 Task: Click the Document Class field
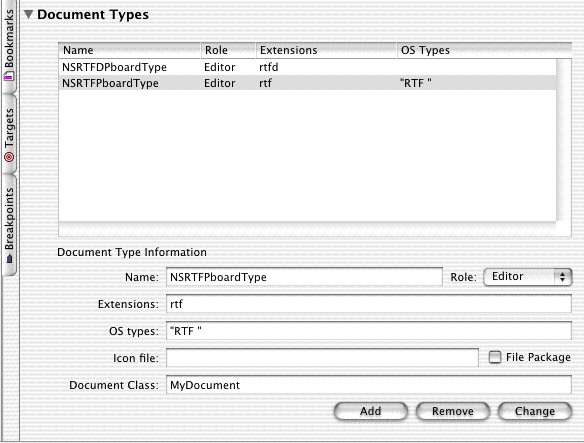tap(369, 385)
